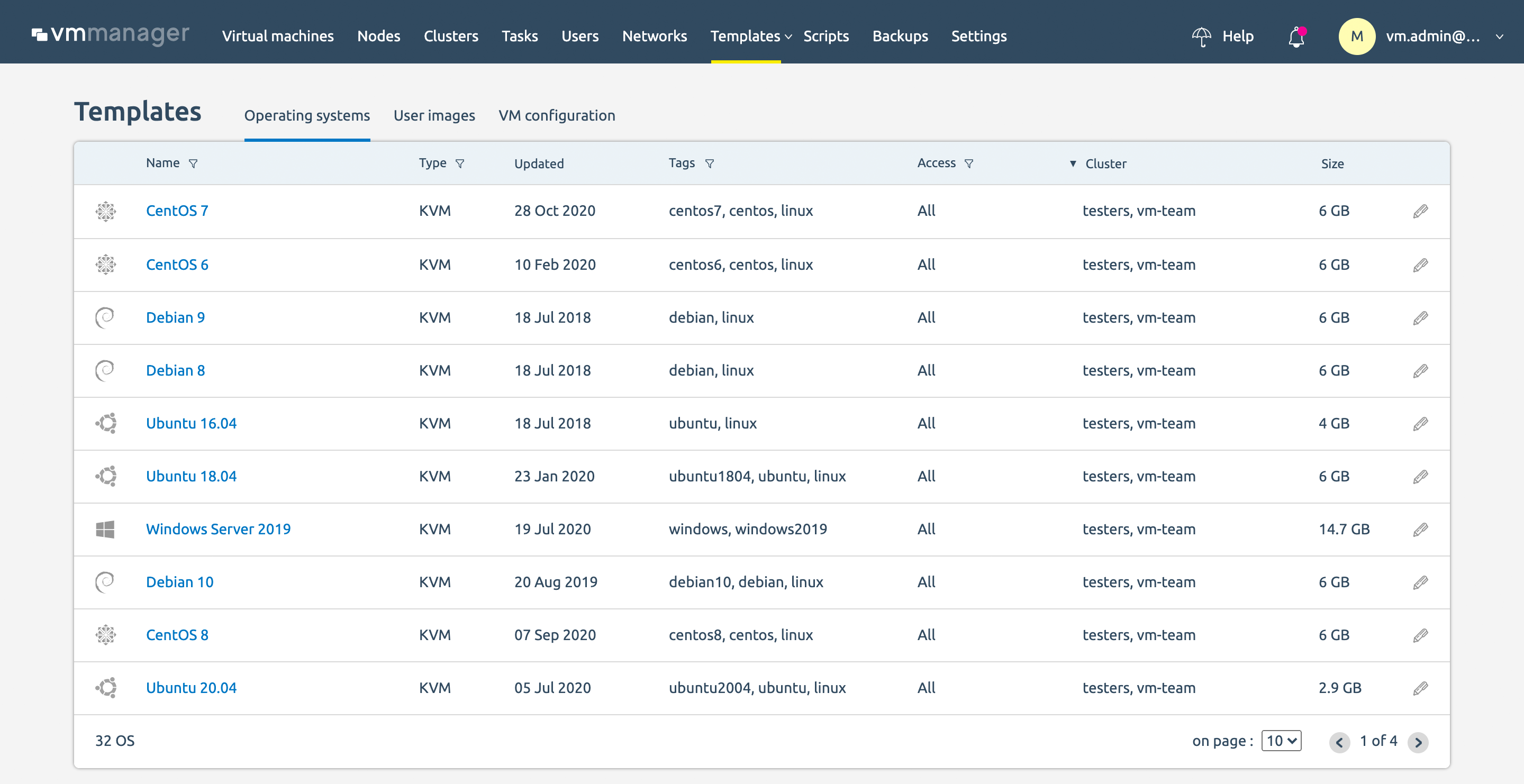The image size is (1524, 784).
Task: Open the CentOS 7 link
Action: coord(177,211)
